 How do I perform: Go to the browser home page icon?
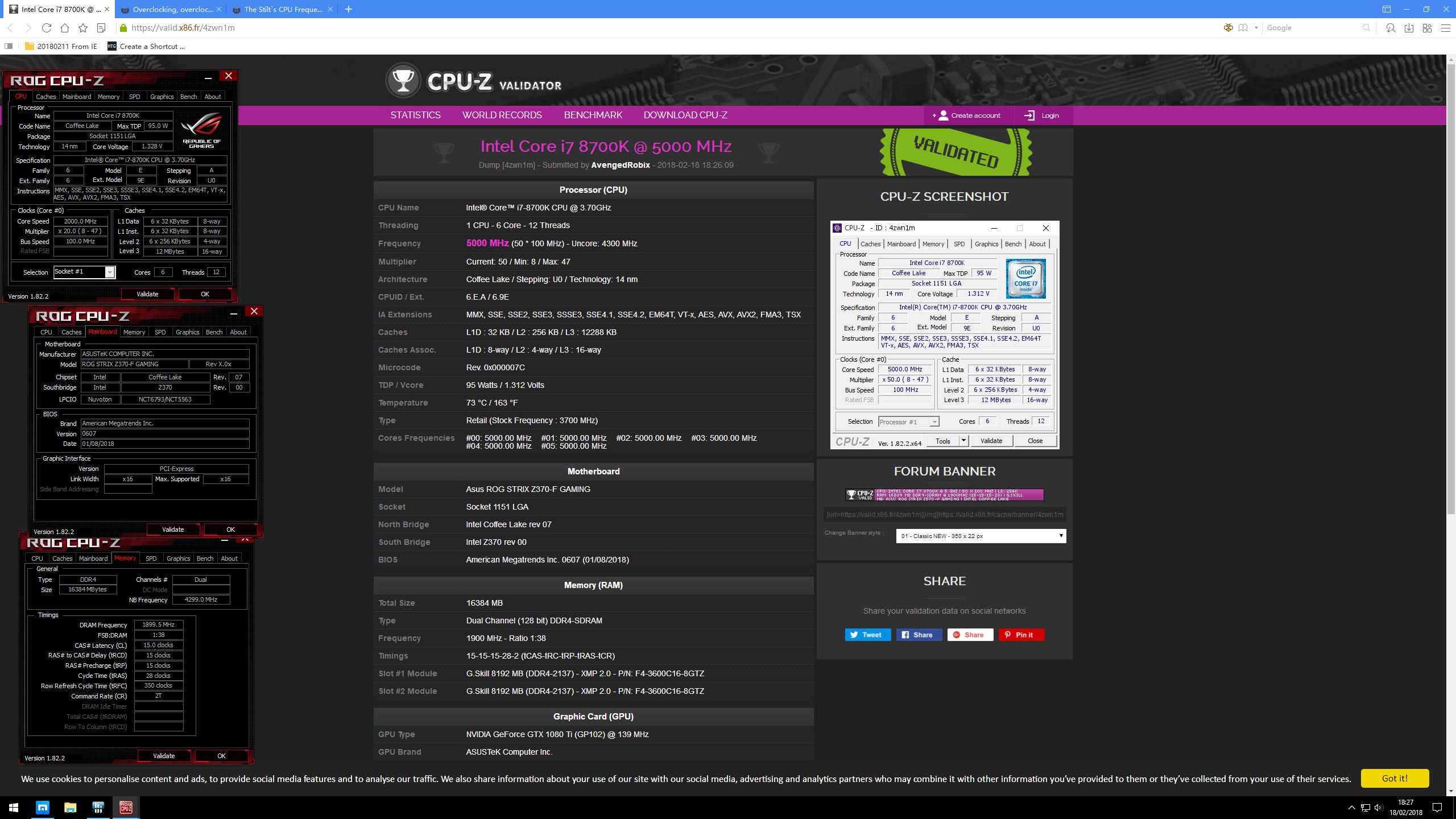[65, 28]
